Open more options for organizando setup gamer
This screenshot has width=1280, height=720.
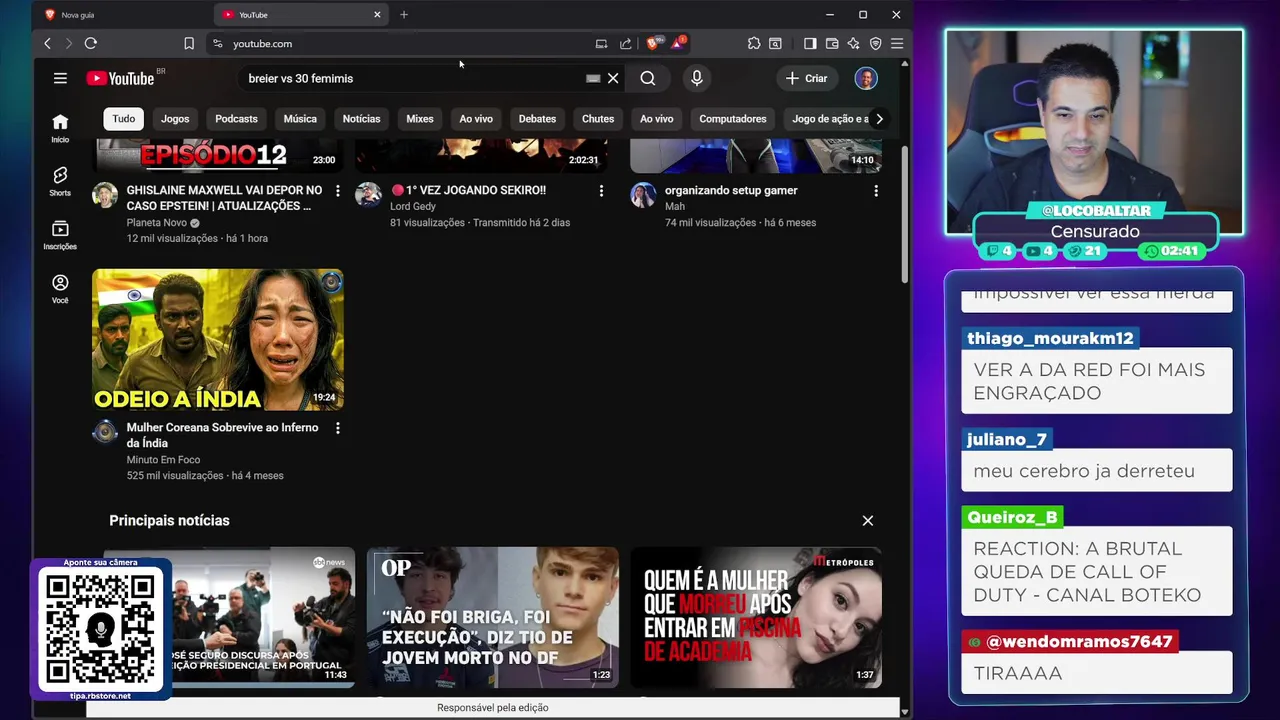point(875,190)
